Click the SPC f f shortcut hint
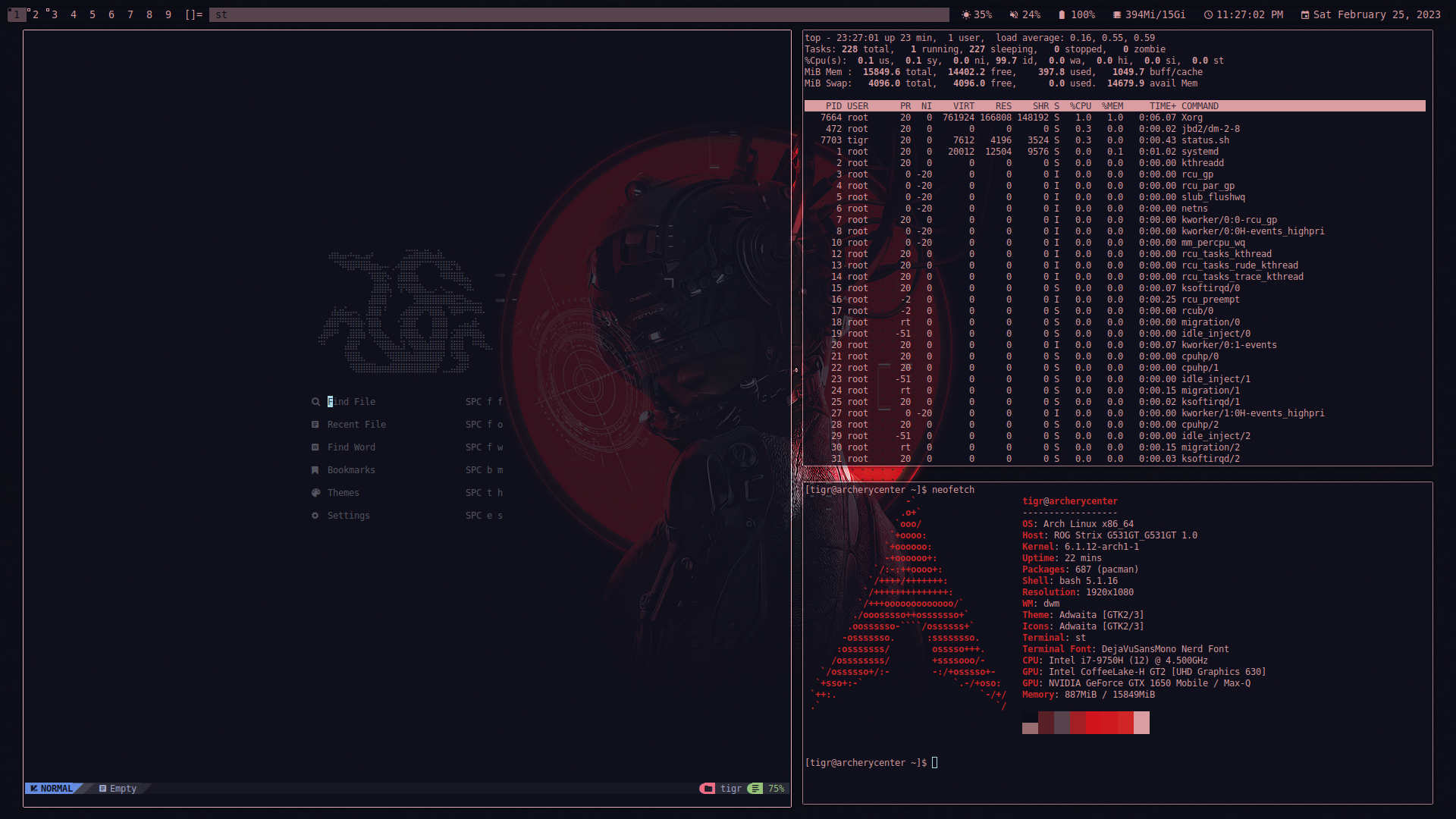This screenshot has width=1456, height=819. 484,402
